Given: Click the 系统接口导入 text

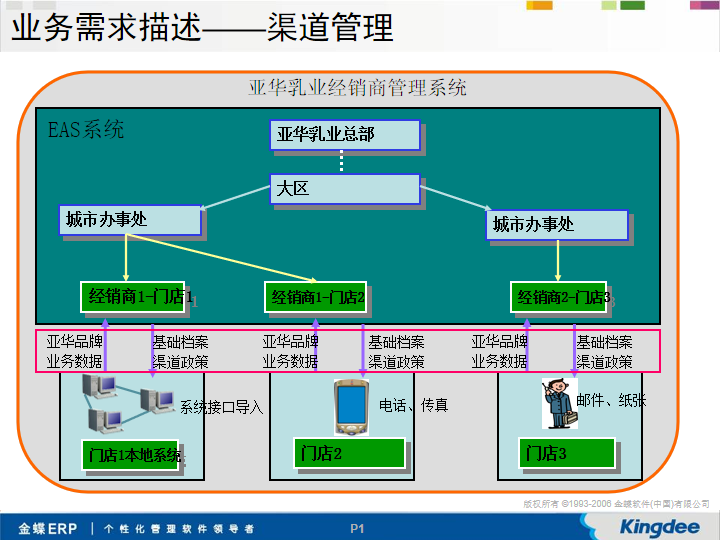Looking at the screenshot, I should pyautogui.click(x=221, y=407).
